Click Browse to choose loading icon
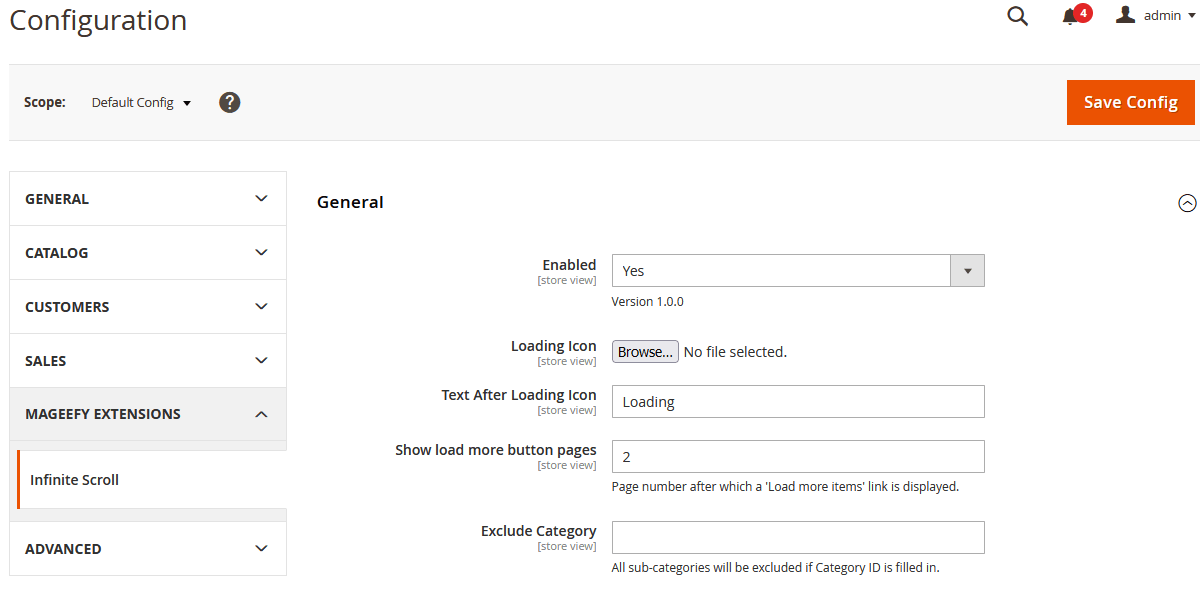The image size is (1200, 601). click(x=645, y=352)
